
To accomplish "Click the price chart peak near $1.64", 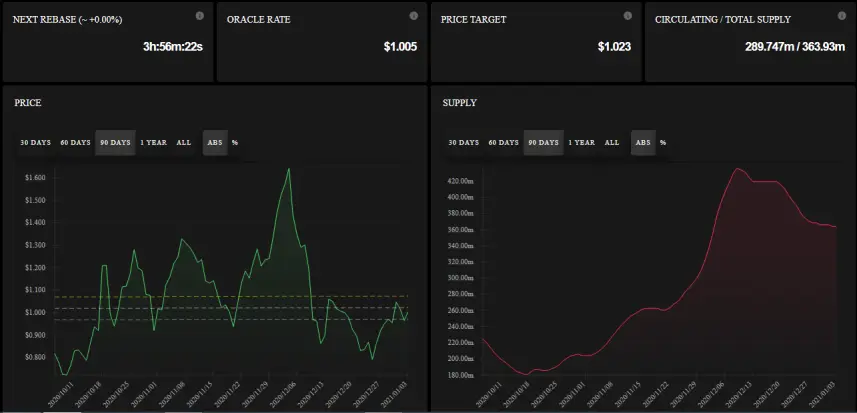I will point(289,169).
